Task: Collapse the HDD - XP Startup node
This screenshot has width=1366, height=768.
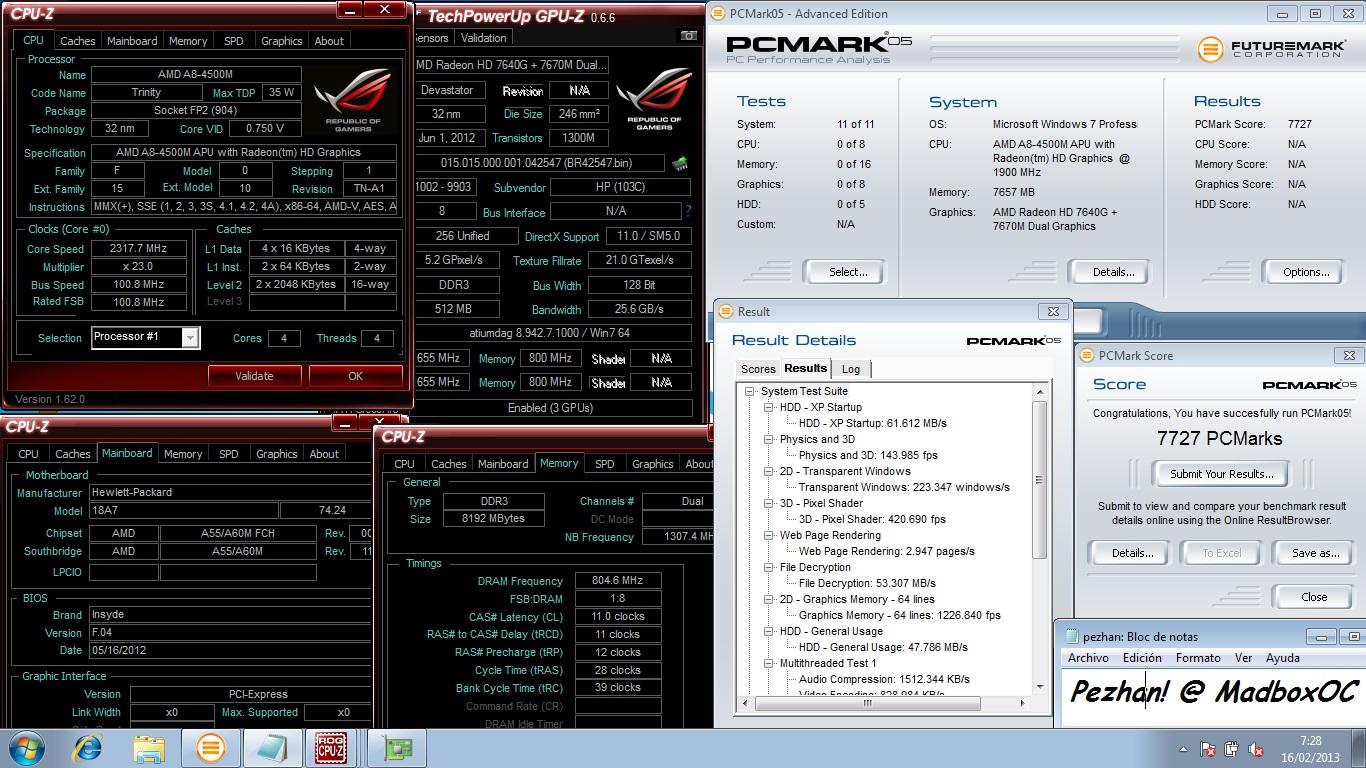Action: 768,407
